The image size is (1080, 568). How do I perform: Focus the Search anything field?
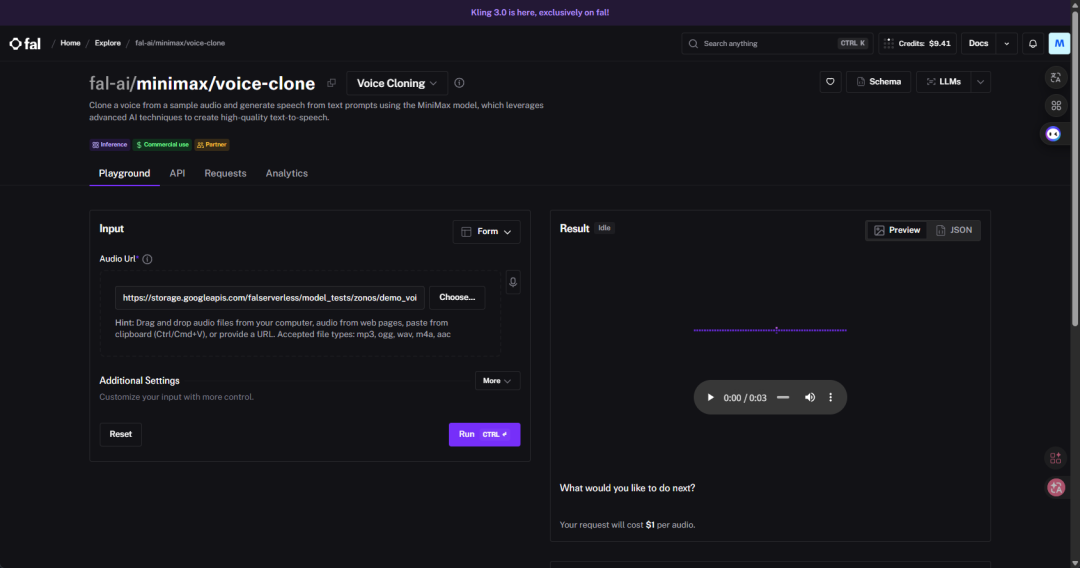(x=777, y=43)
